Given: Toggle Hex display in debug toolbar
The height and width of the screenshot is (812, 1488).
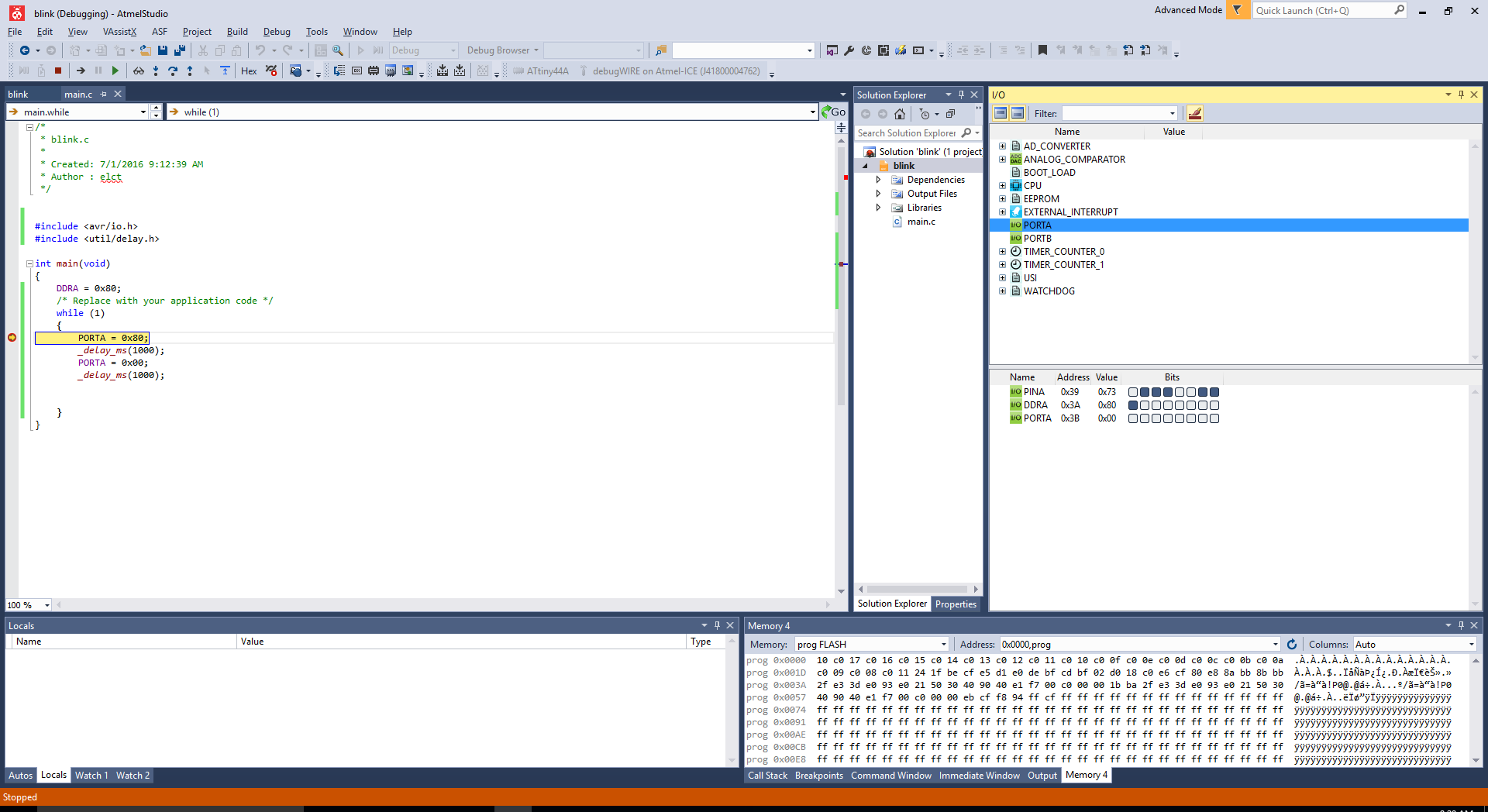Looking at the screenshot, I should click(x=249, y=71).
